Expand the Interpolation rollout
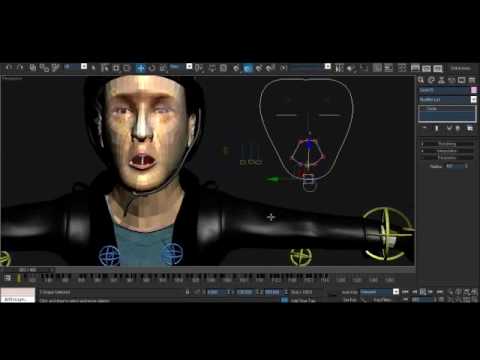This screenshot has height=360, width=480. coord(447,151)
